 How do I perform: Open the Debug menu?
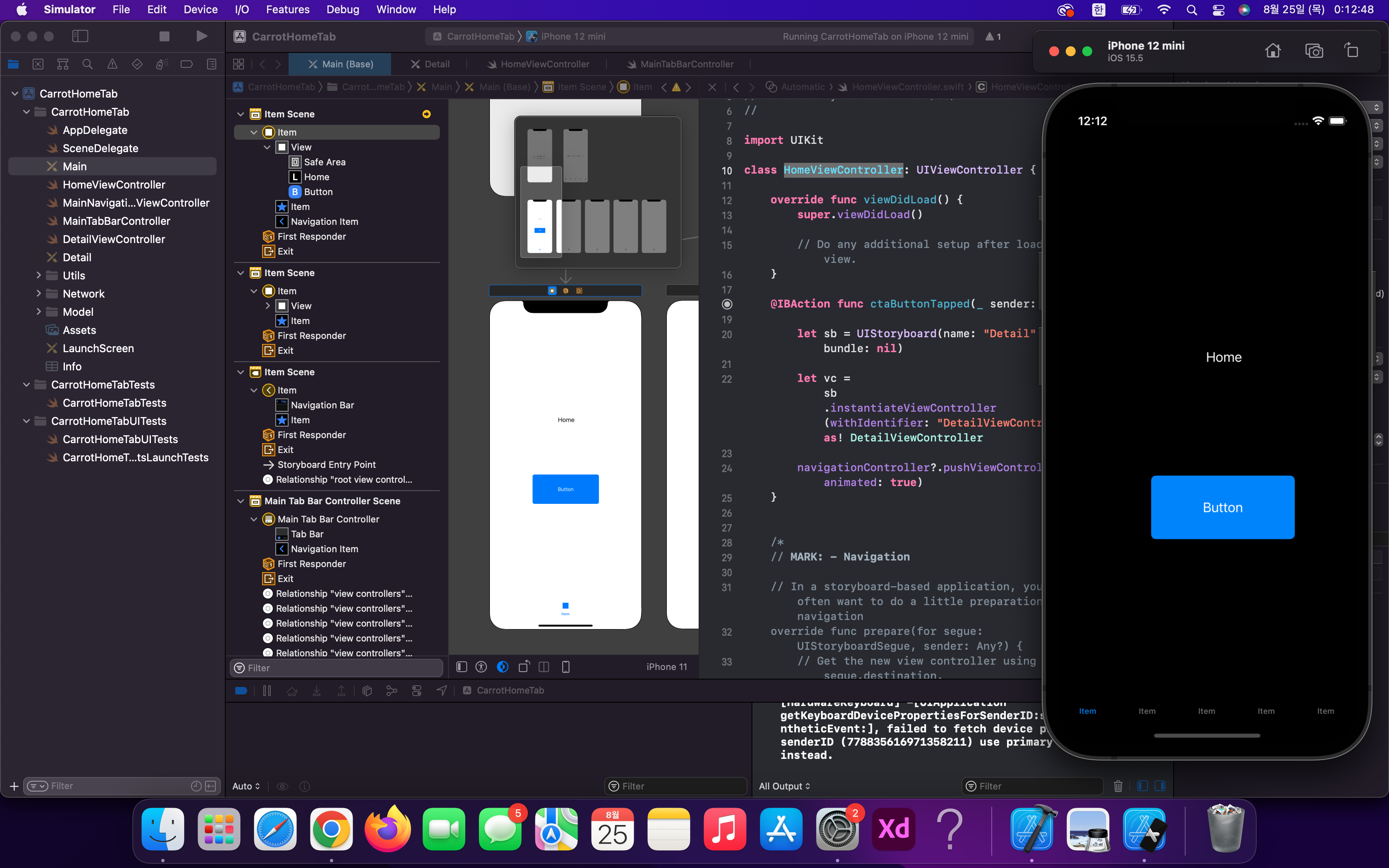point(343,9)
